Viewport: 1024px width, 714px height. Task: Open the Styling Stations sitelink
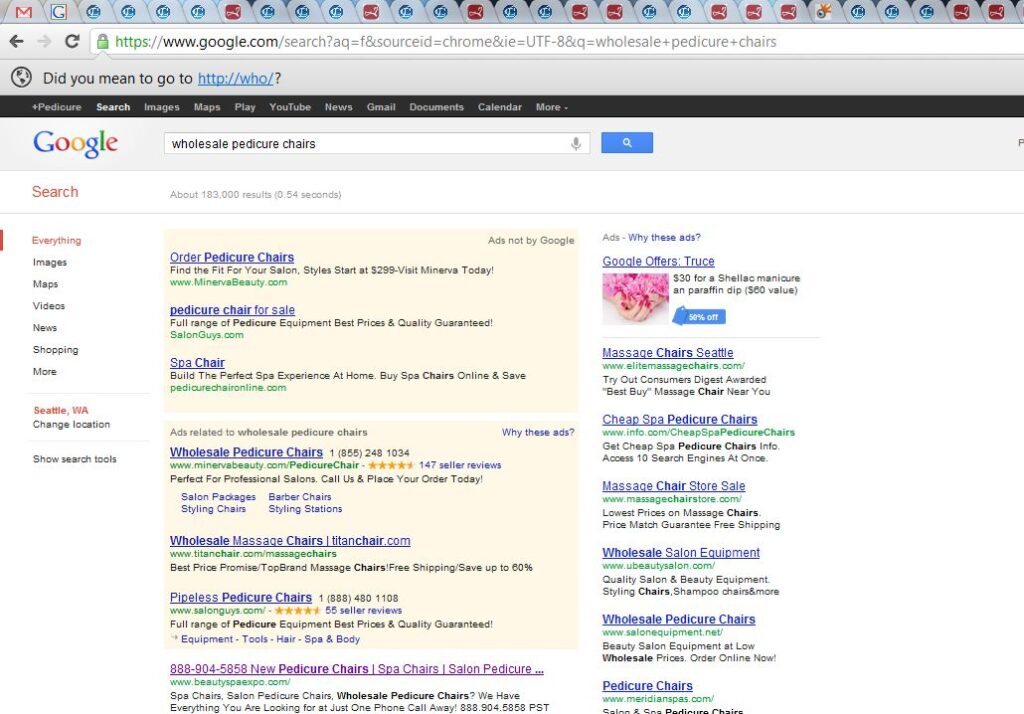pyautogui.click(x=305, y=509)
